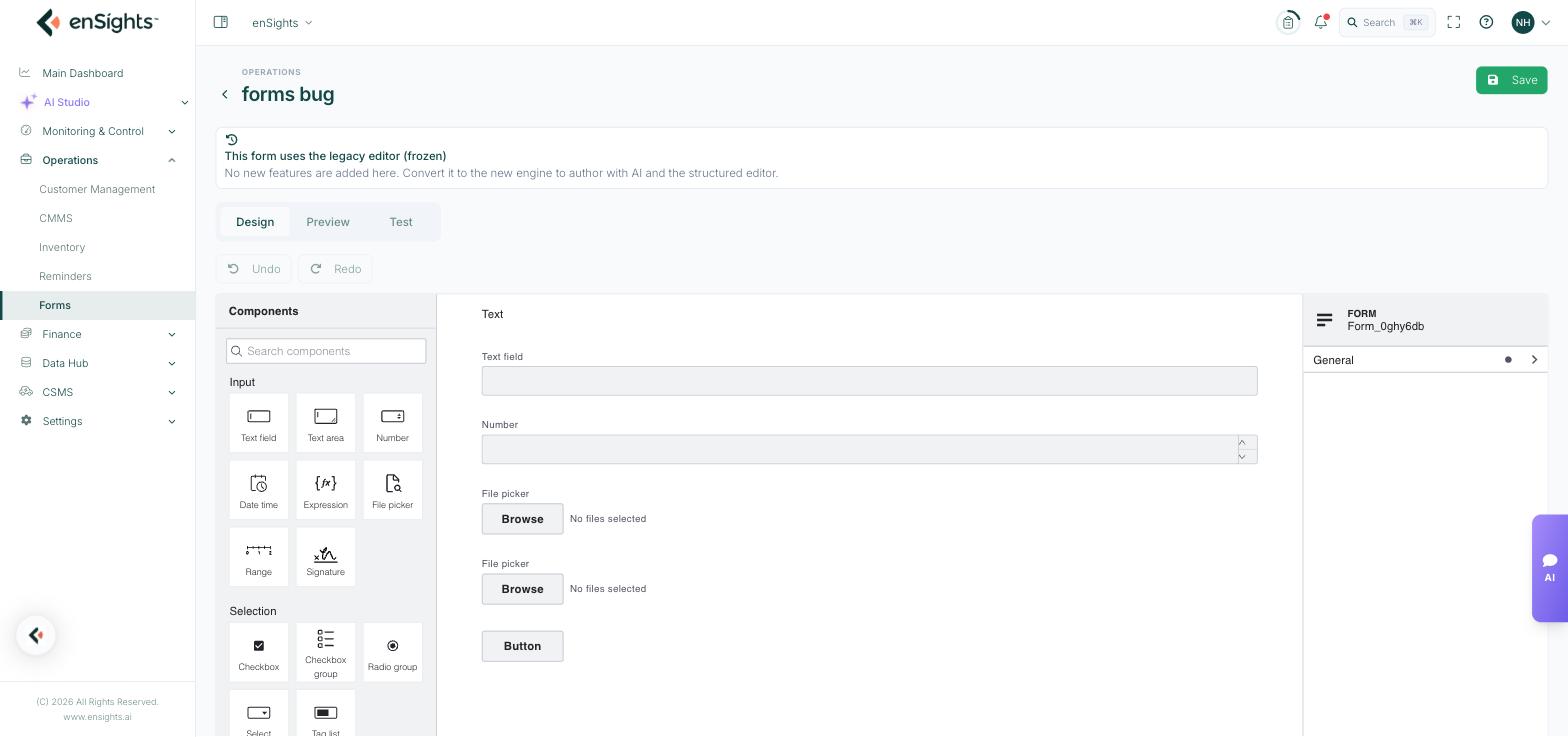
Task: Add an Expression component
Action: point(326,490)
